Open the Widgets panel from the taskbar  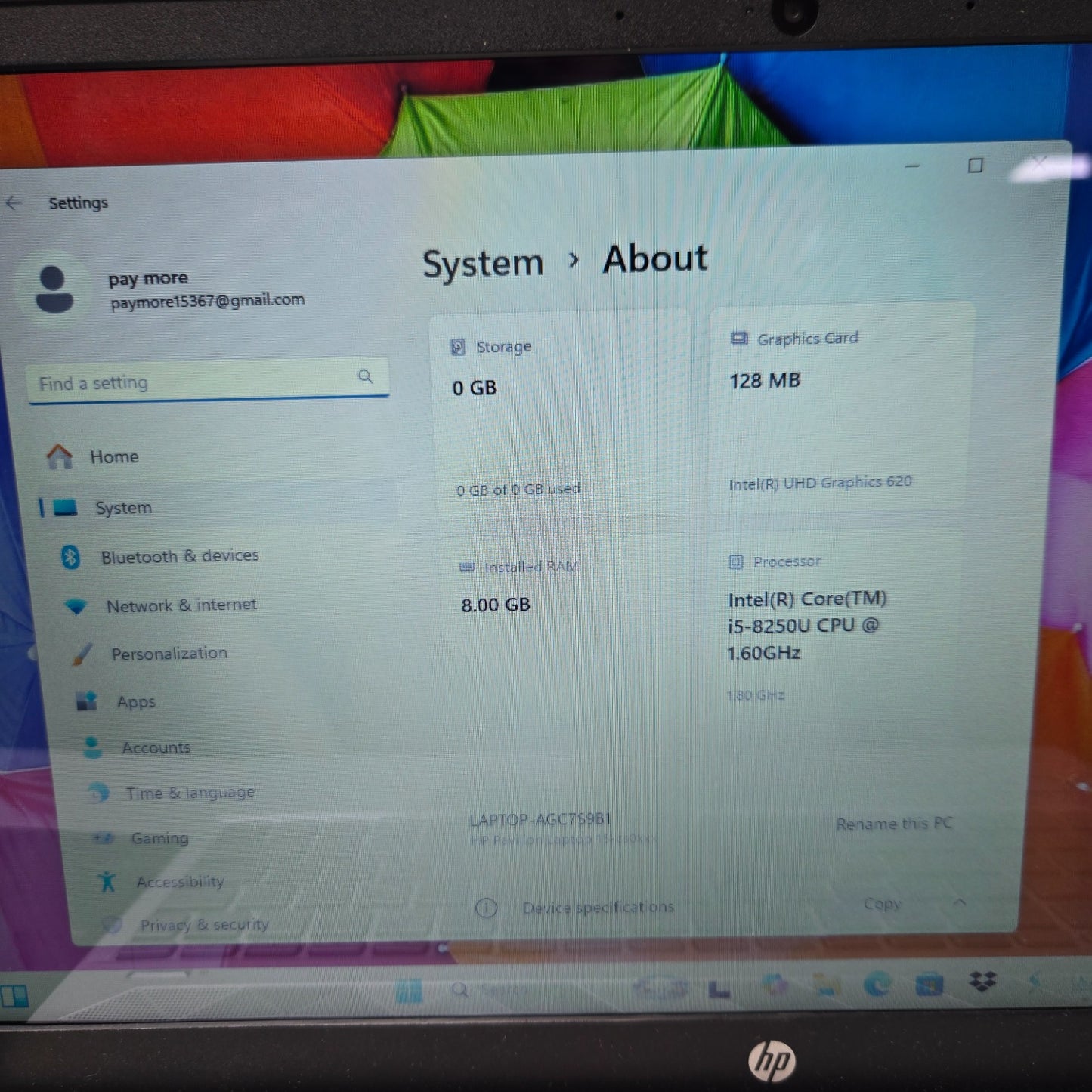(14, 996)
